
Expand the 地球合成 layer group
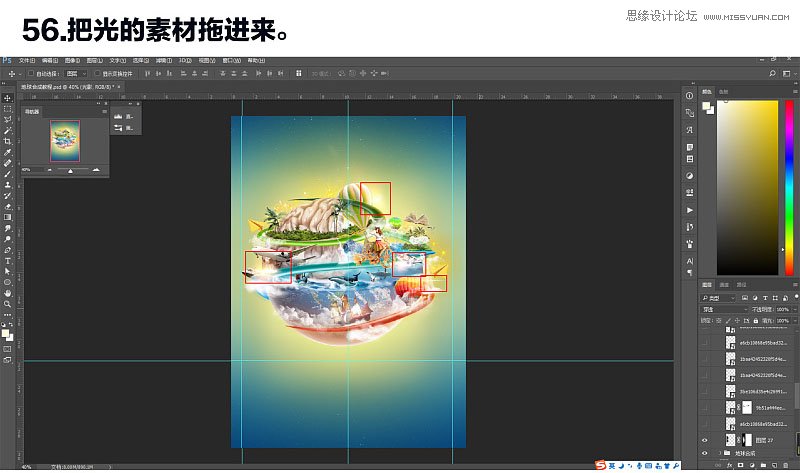720,453
